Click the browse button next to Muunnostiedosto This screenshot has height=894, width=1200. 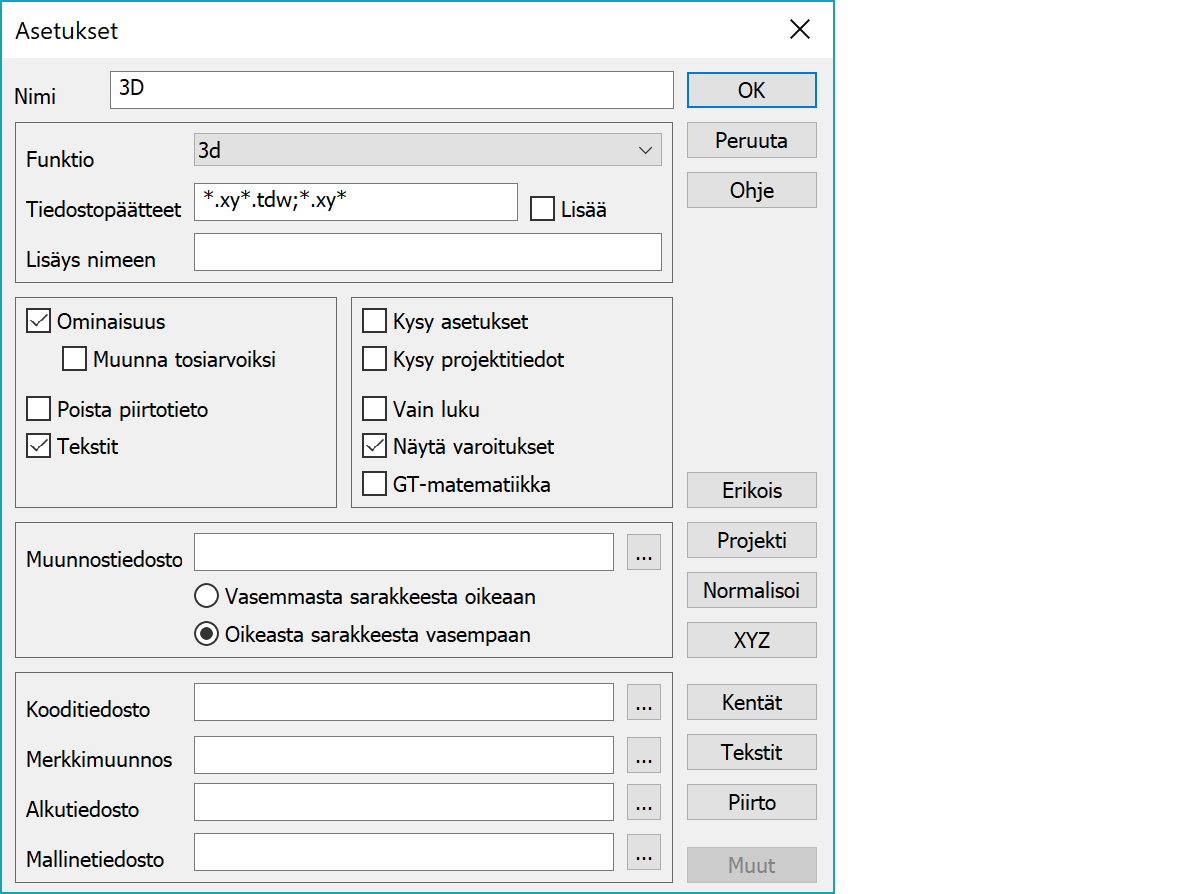click(644, 552)
